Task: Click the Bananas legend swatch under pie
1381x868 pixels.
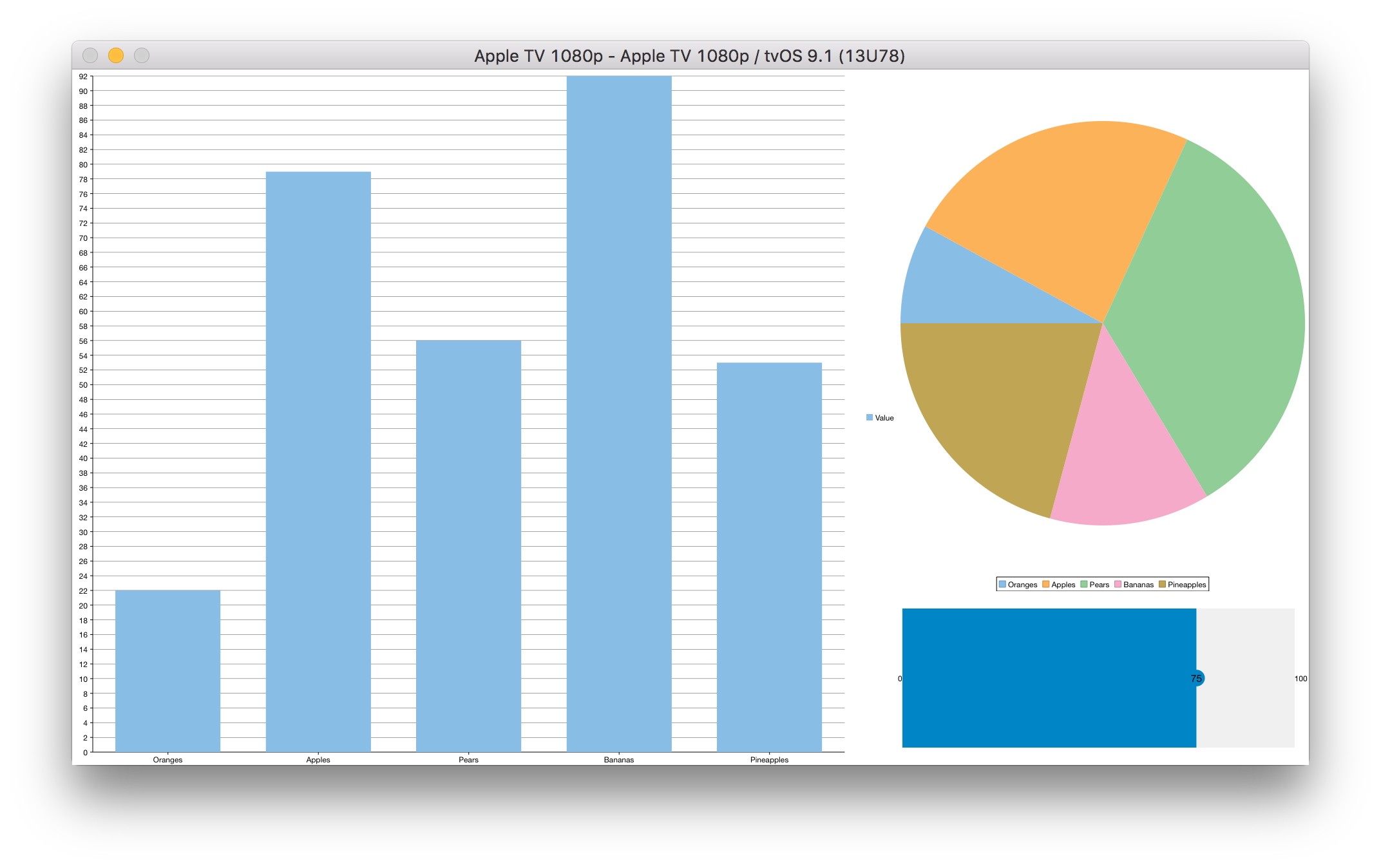Action: (x=1118, y=584)
